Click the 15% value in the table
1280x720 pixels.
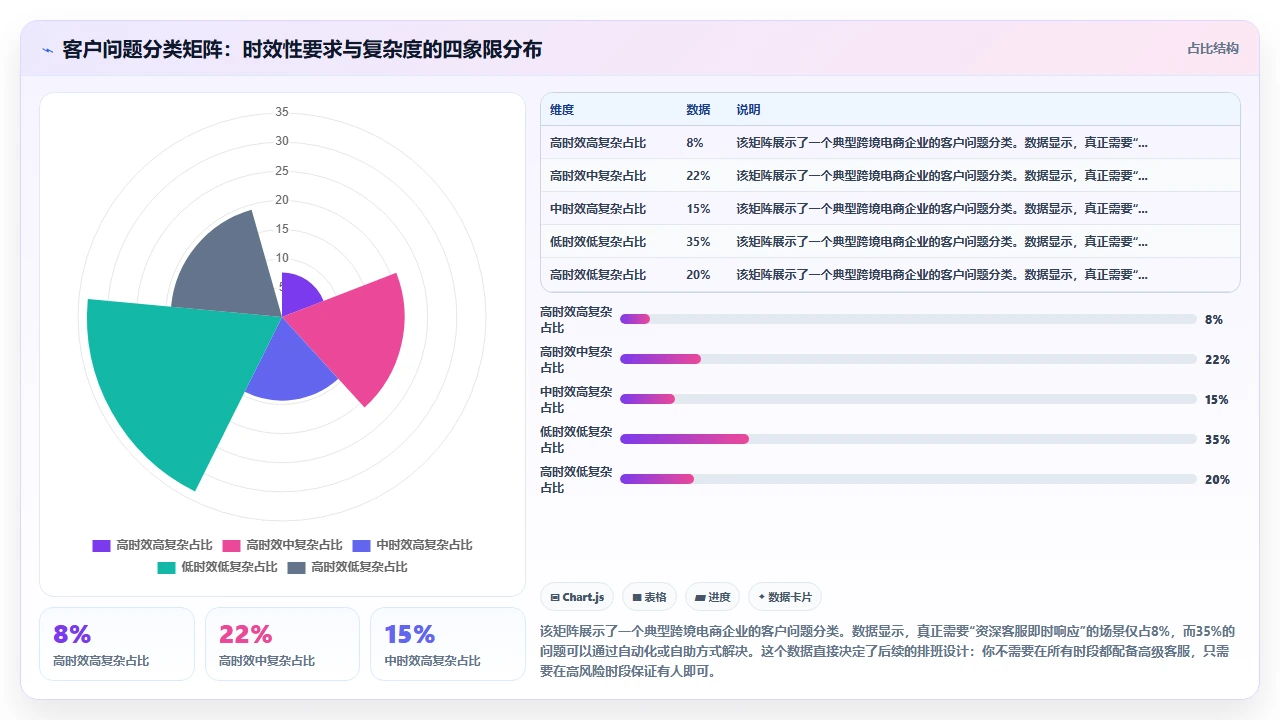[698, 209]
